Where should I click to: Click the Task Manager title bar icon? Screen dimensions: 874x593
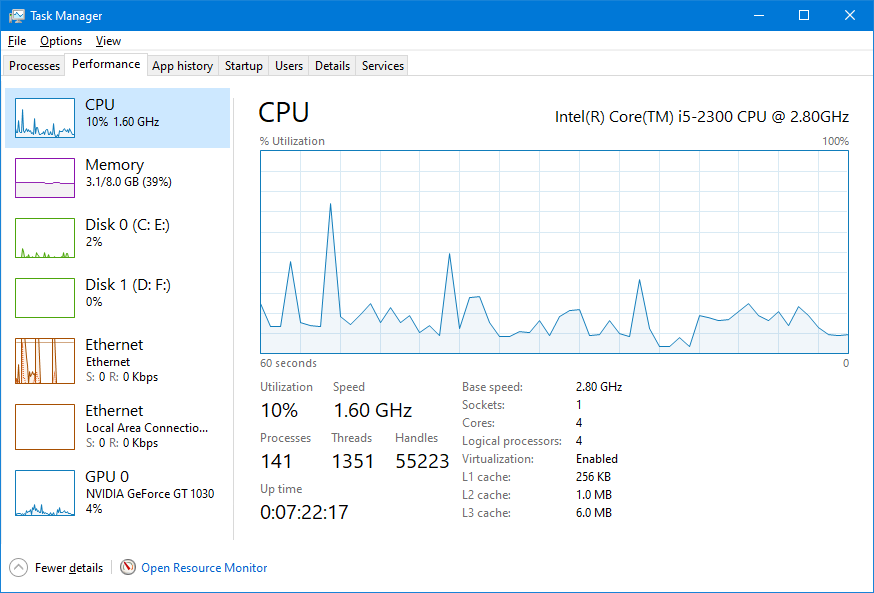(17, 16)
